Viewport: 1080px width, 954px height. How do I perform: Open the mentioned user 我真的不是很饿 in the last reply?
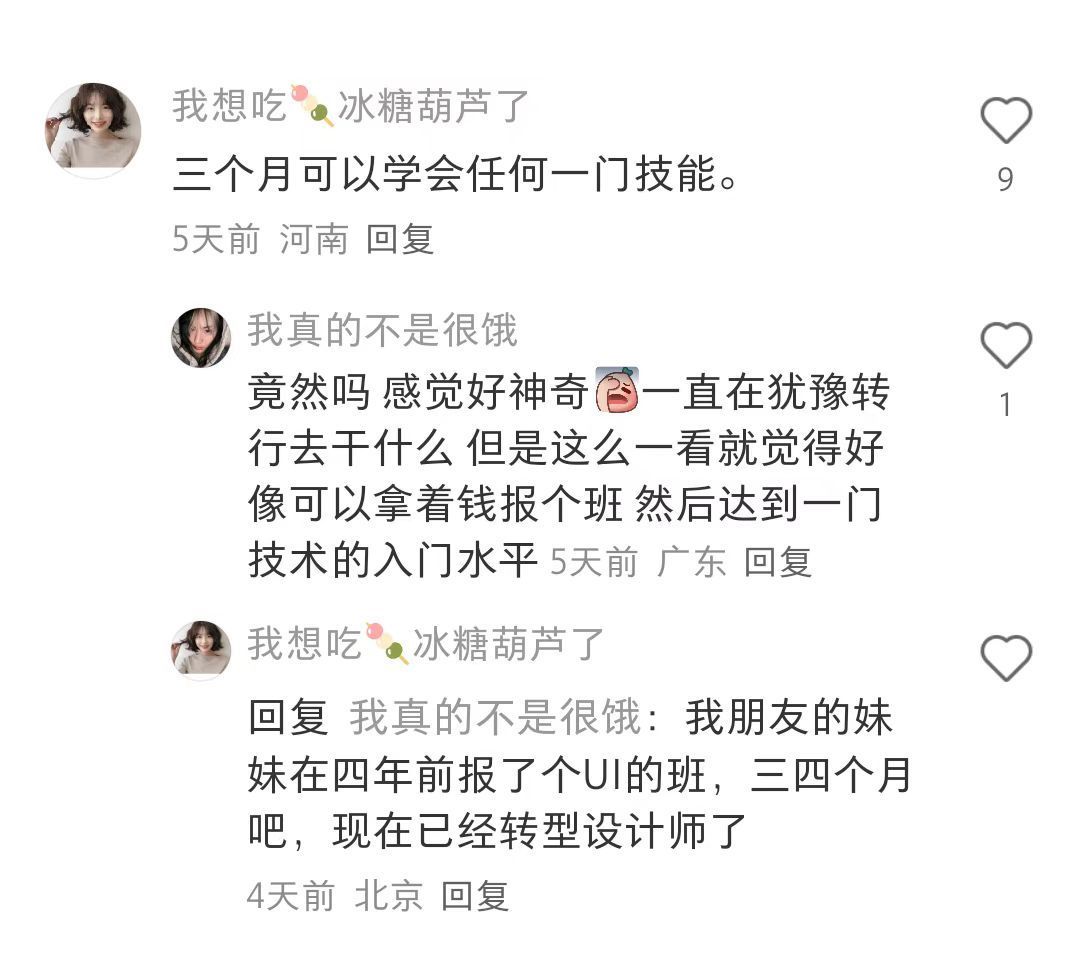coord(495,717)
